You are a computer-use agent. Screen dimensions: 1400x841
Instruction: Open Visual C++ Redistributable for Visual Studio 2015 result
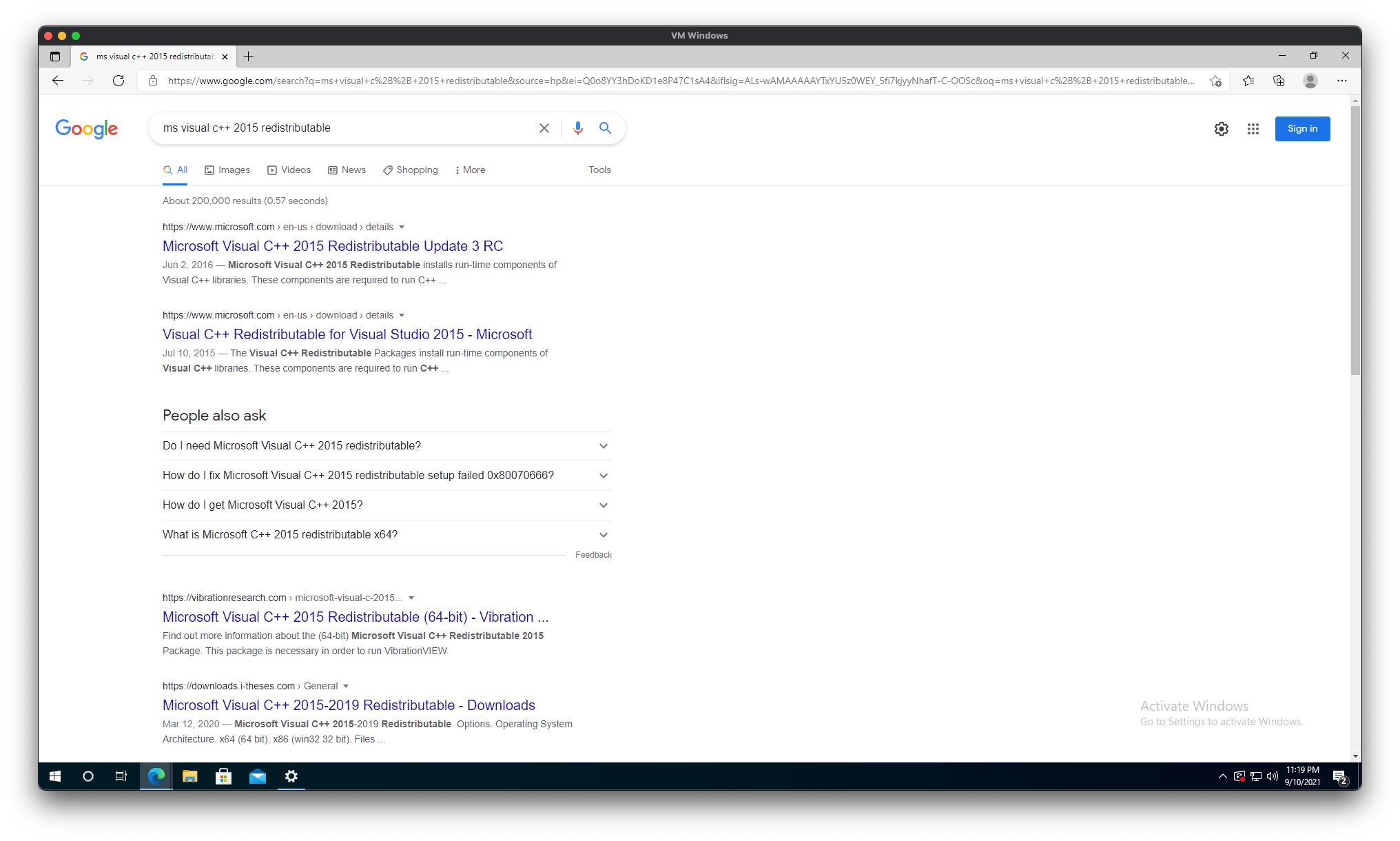347,334
